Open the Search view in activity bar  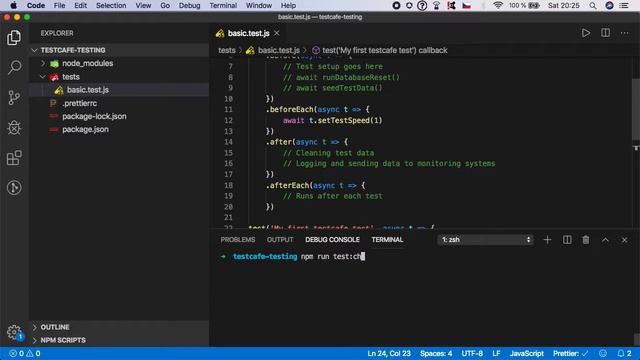click(x=14, y=67)
